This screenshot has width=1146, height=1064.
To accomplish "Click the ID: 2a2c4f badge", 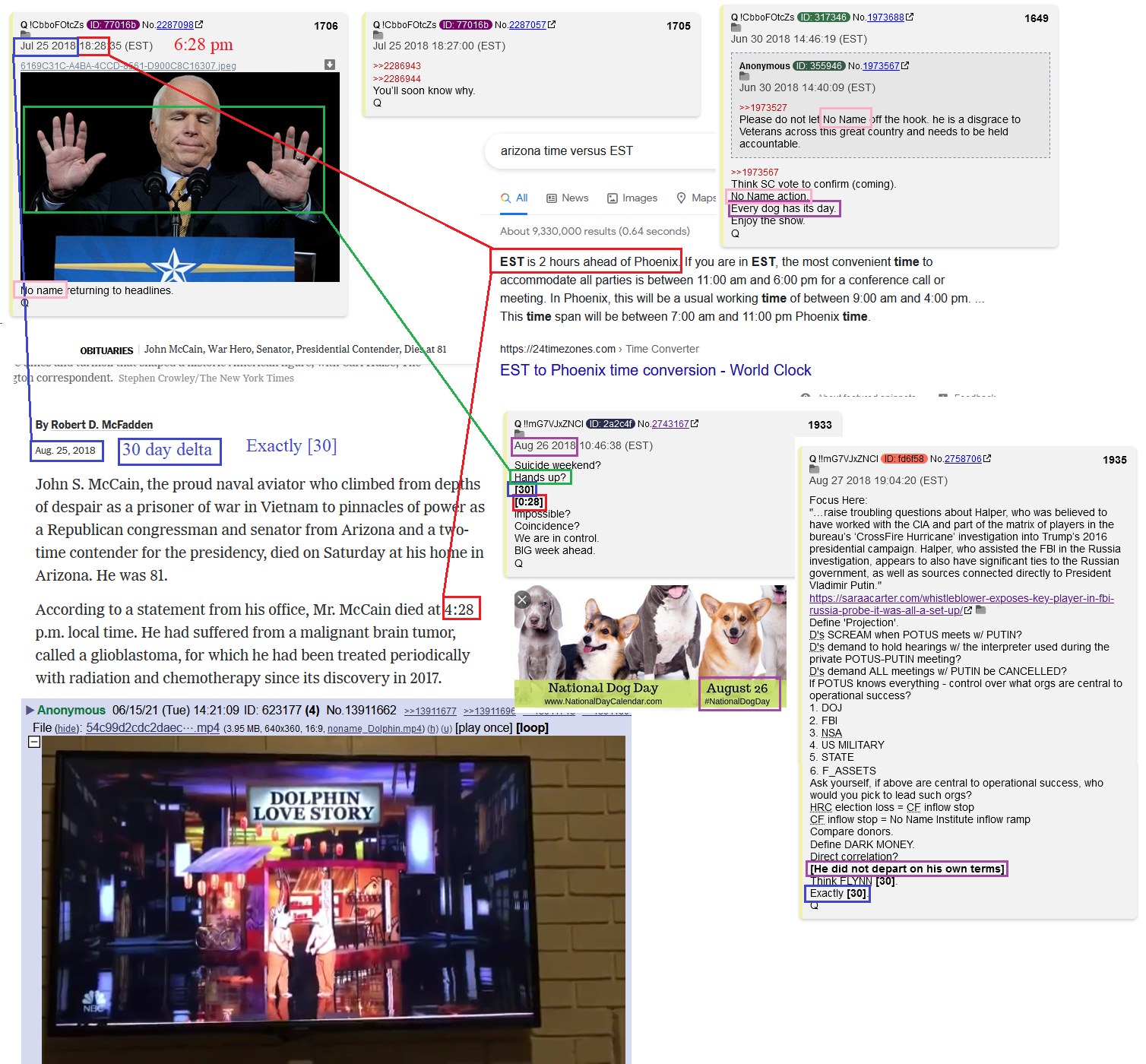I will click(610, 424).
